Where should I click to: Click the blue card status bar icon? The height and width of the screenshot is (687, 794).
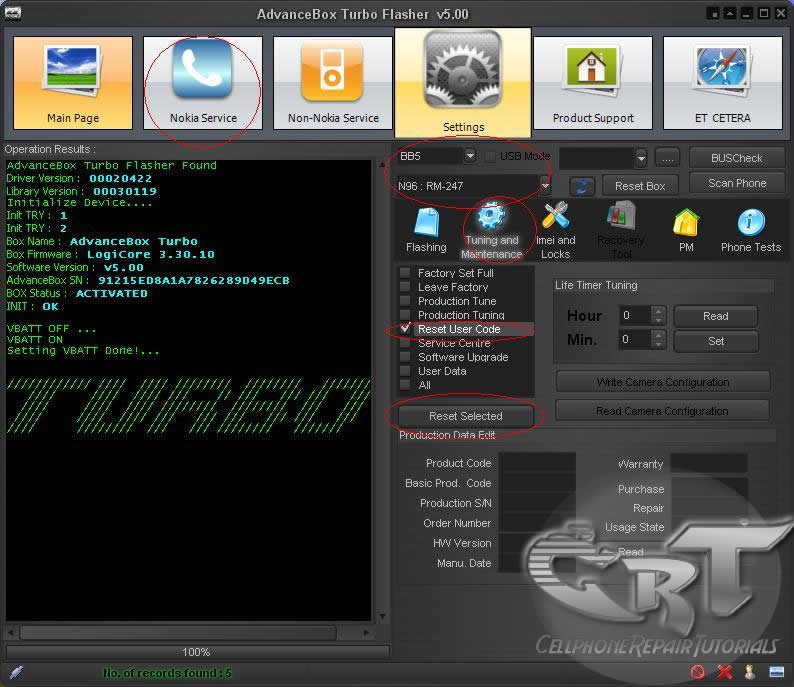click(x=776, y=672)
